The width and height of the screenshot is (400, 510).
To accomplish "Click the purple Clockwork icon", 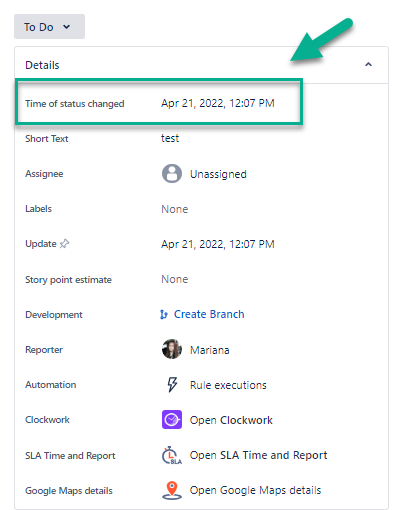I will (x=172, y=419).
